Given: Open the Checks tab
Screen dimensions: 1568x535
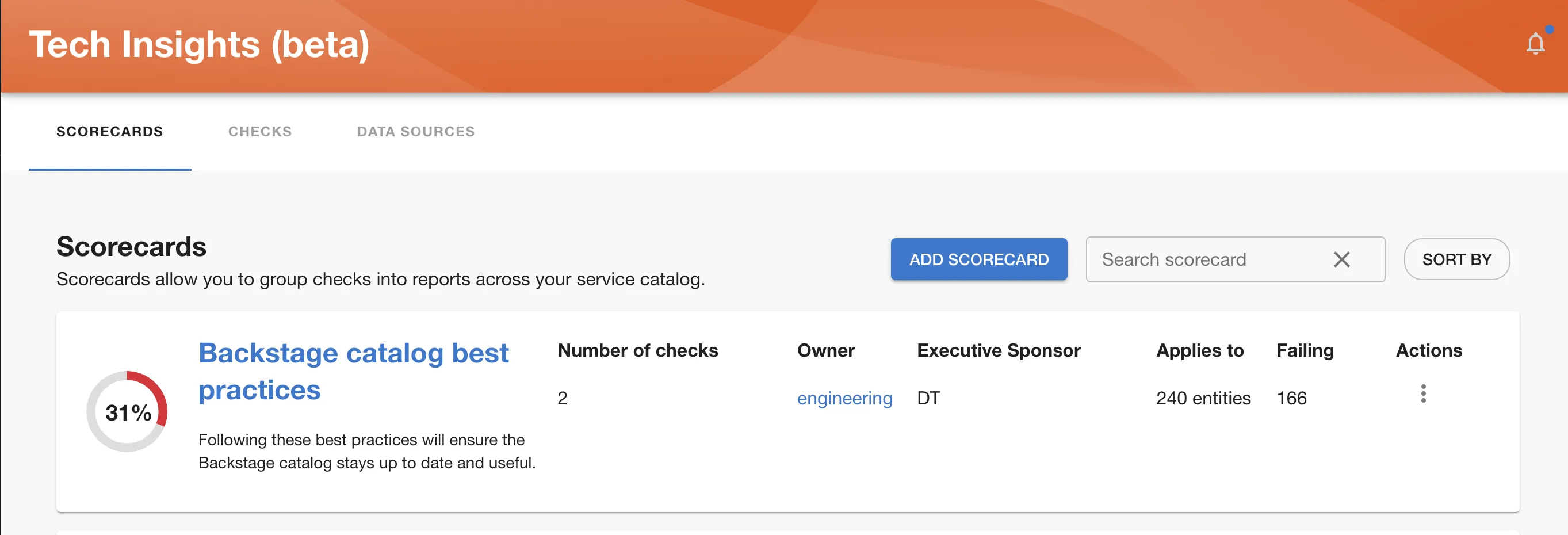Looking at the screenshot, I should [x=260, y=132].
